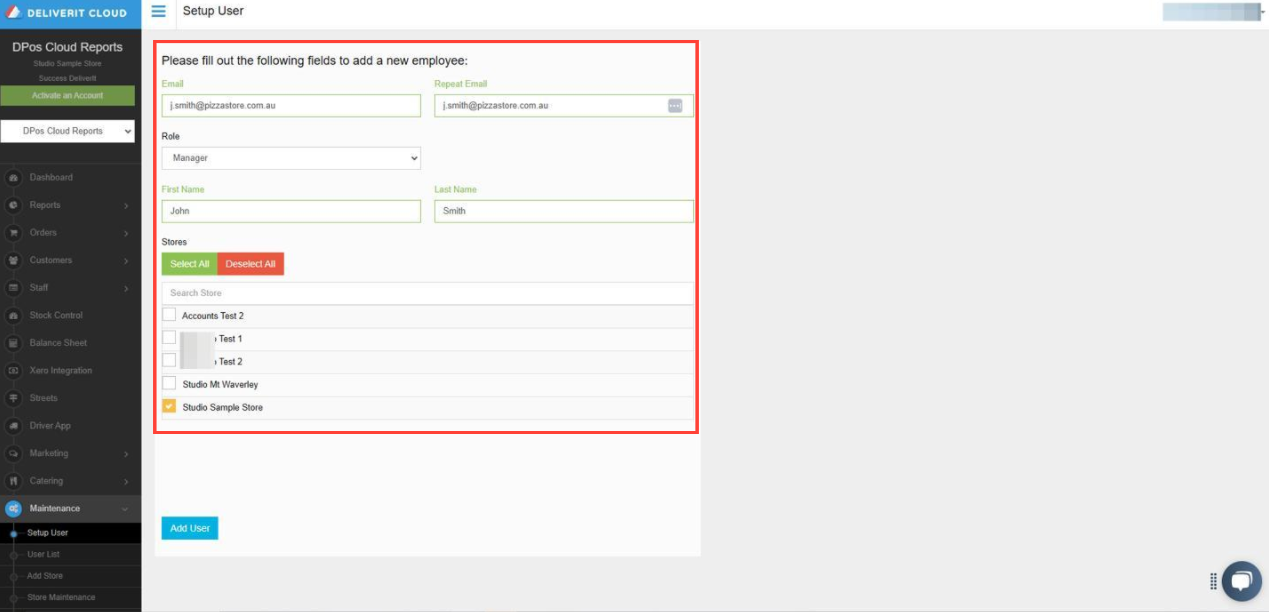Screen dimensions: 1269x612
Task: Open Xero Integration in the sidebar
Action: [61, 371]
